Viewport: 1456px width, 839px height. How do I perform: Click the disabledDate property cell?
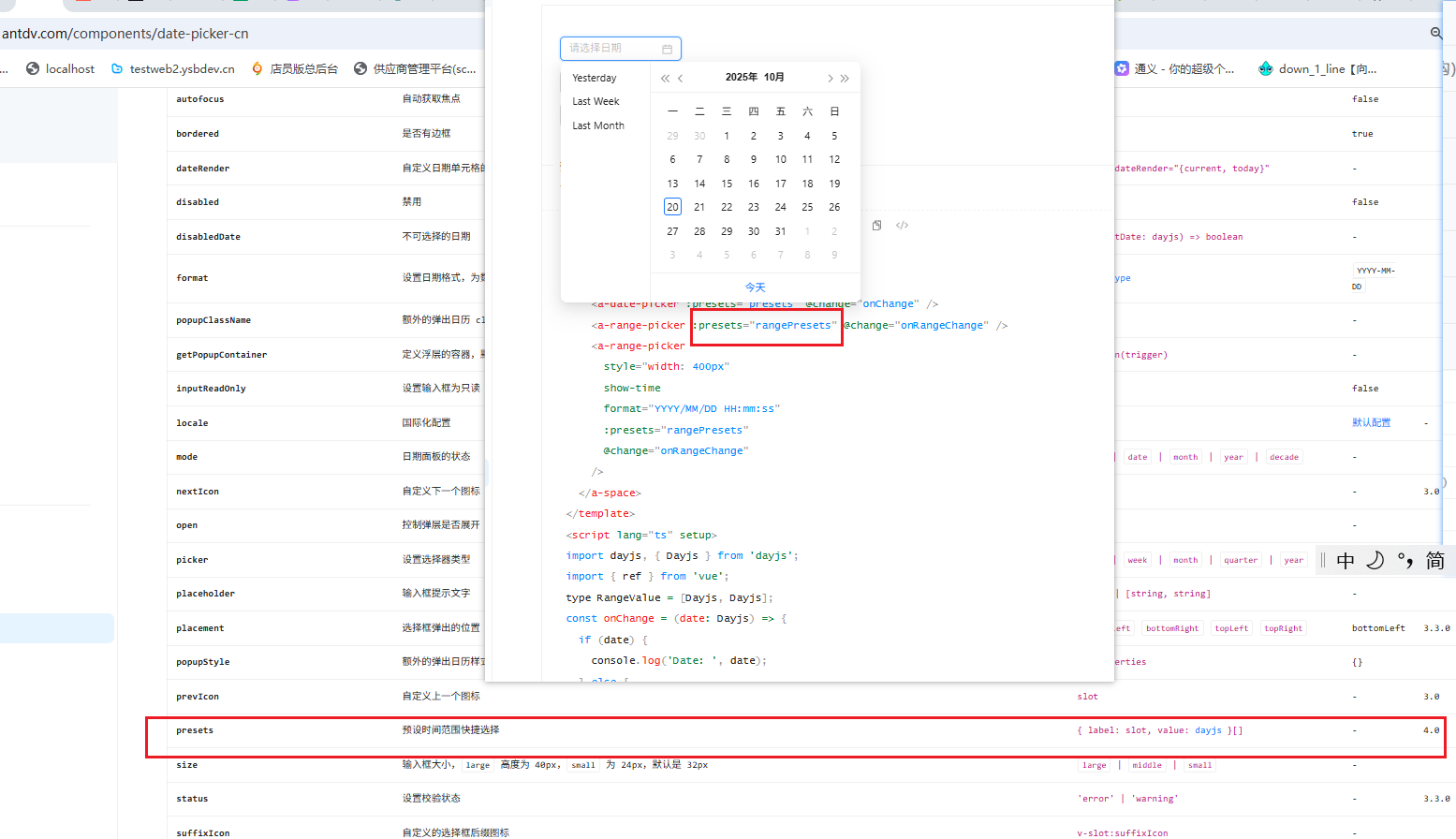(x=208, y=237)
